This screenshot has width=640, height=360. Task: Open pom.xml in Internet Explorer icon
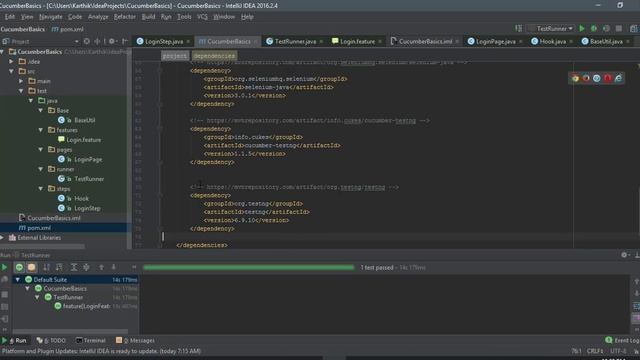click(618, 78)
